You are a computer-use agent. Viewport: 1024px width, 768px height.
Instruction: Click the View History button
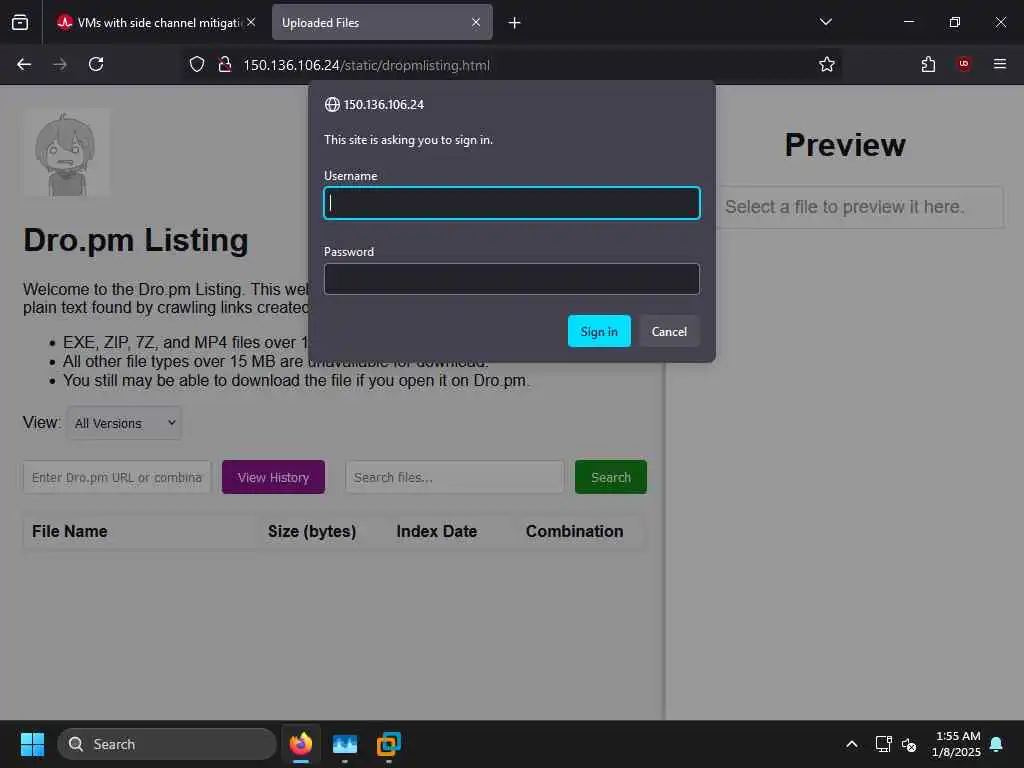tap(273, 477)
